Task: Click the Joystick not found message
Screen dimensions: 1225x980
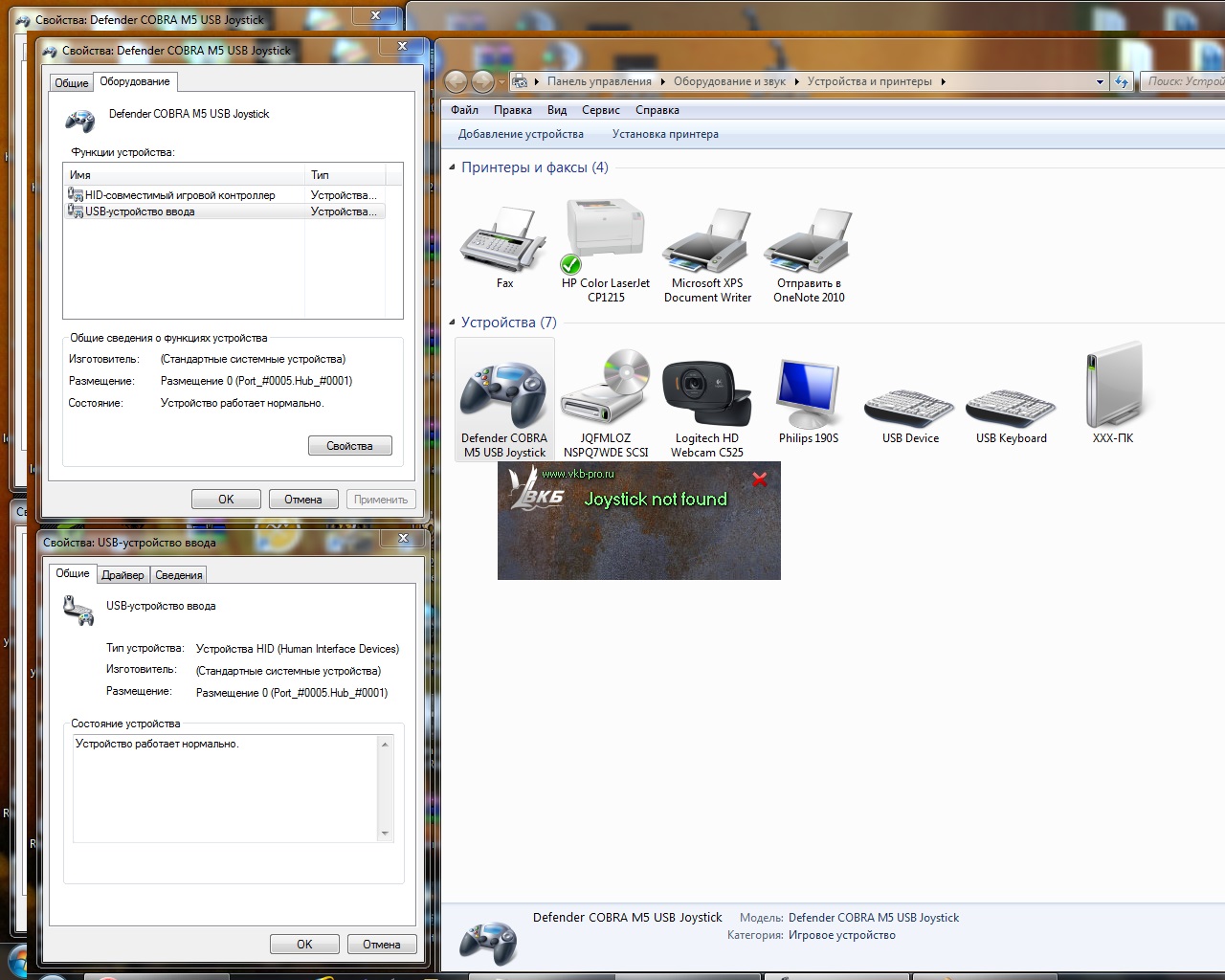Action: pyautogui.click(x=656, y=499)
